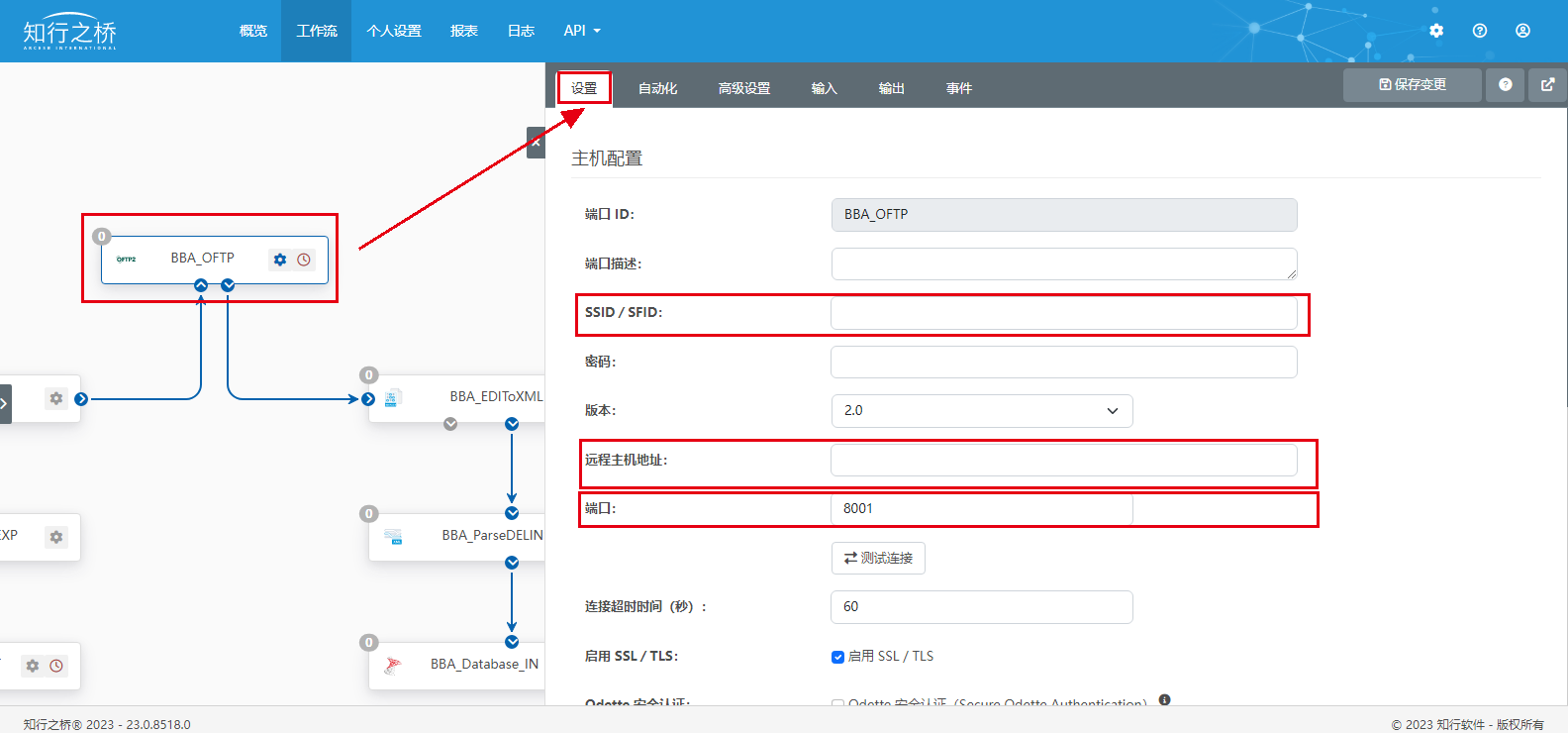Screen dimensions: 1568x733
Task: Click the Odette security info icon
Action: (1164, 699)
